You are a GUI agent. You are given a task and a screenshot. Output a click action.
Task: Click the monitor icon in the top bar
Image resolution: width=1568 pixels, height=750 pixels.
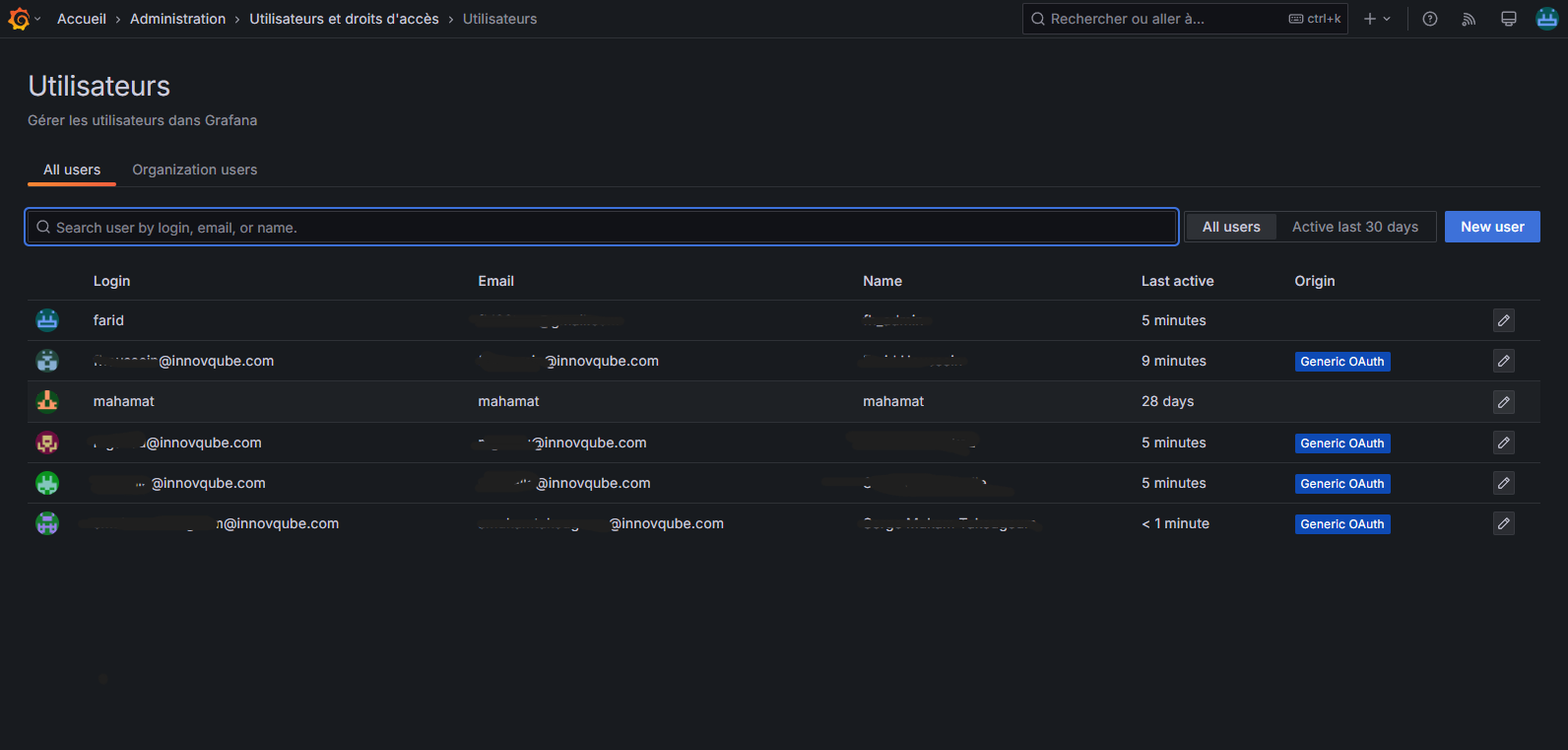point(1508,19)
